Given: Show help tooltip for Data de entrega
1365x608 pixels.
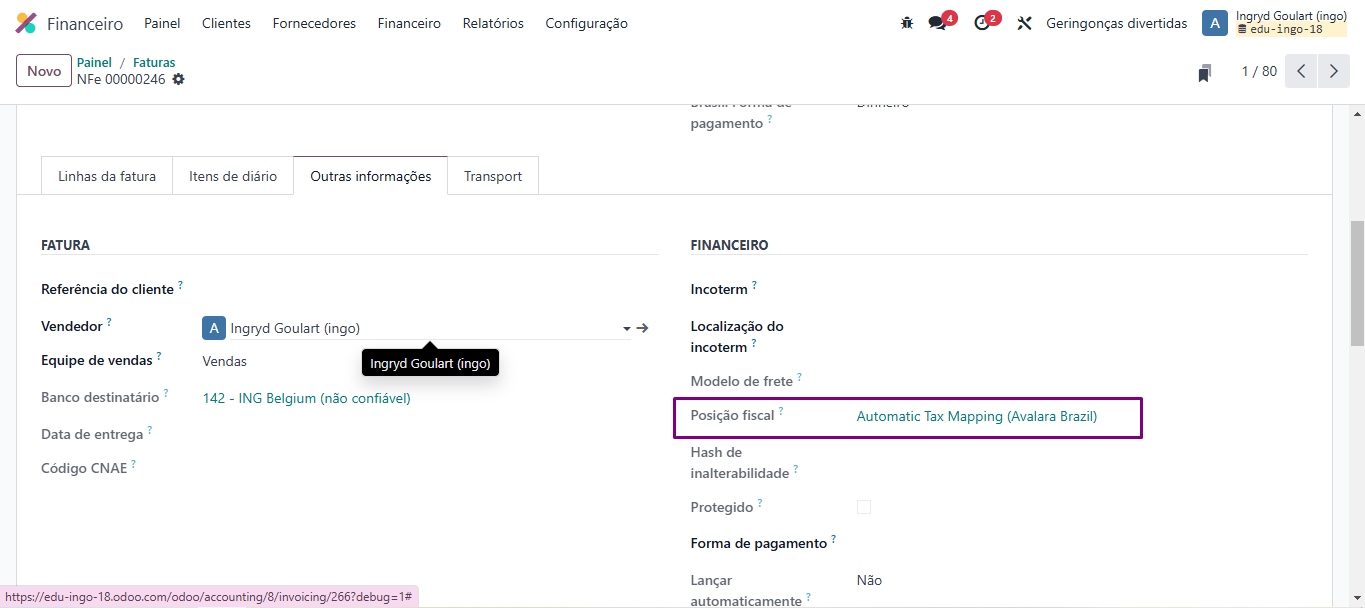Looking at the screenshot, I should (x=150, y=430).
